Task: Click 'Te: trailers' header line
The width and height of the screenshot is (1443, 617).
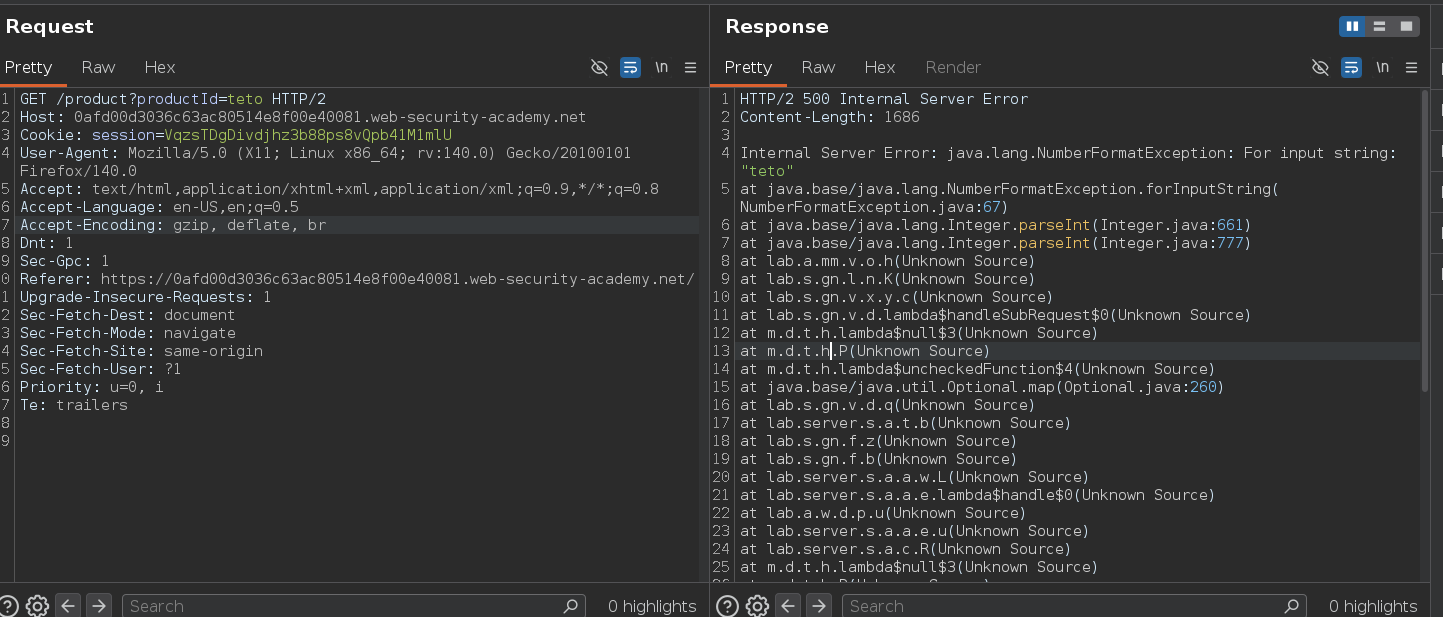Action: click(74, 405)
